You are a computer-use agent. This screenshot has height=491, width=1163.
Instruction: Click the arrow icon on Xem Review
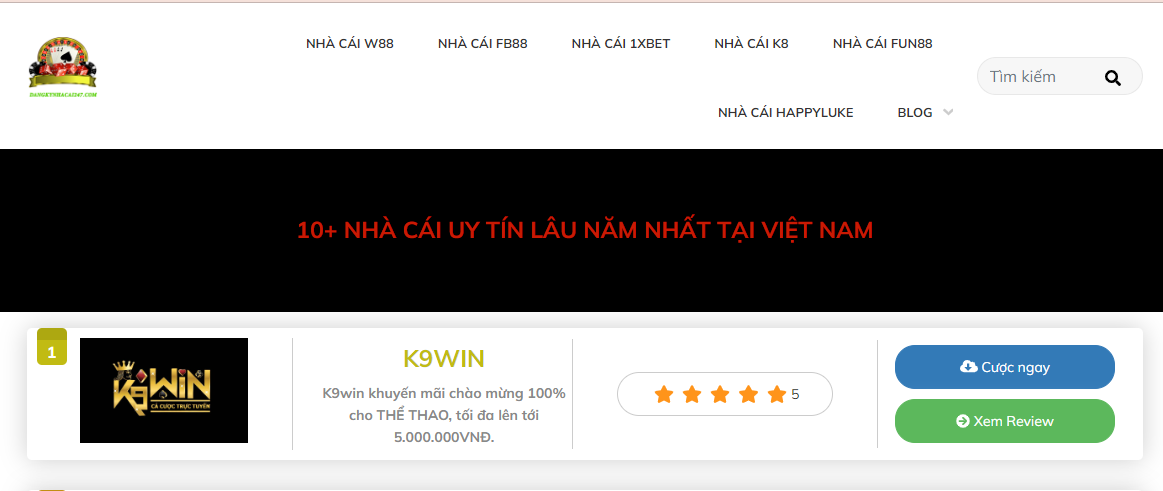(963, 421)
